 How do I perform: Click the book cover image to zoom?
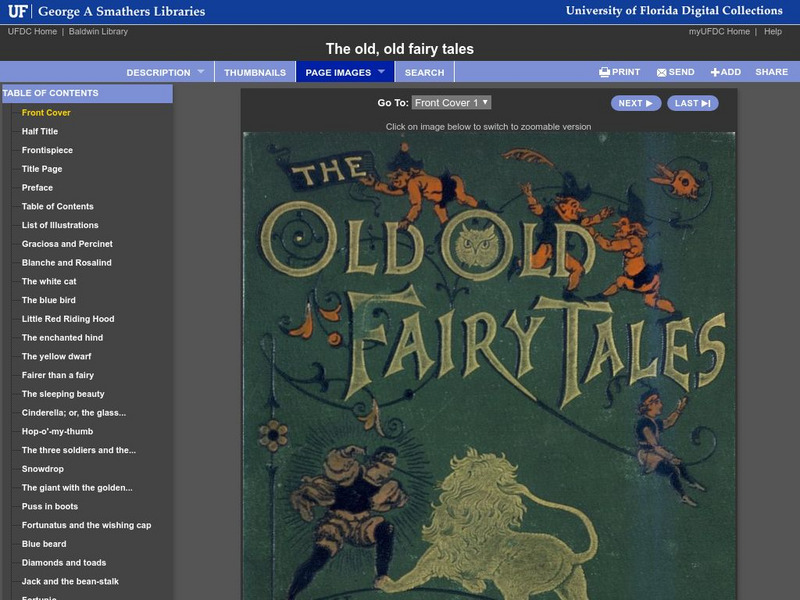(489, 366)
